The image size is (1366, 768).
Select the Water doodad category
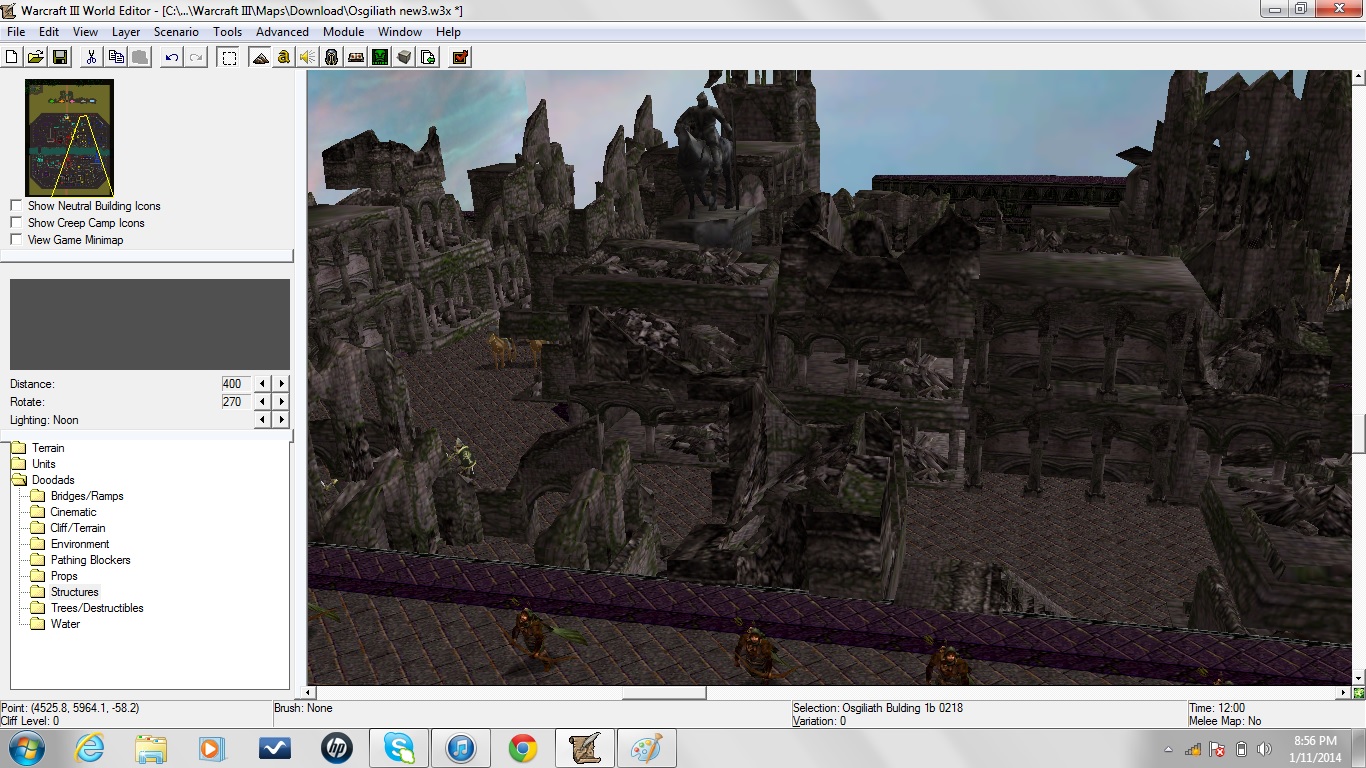[65, 624]
